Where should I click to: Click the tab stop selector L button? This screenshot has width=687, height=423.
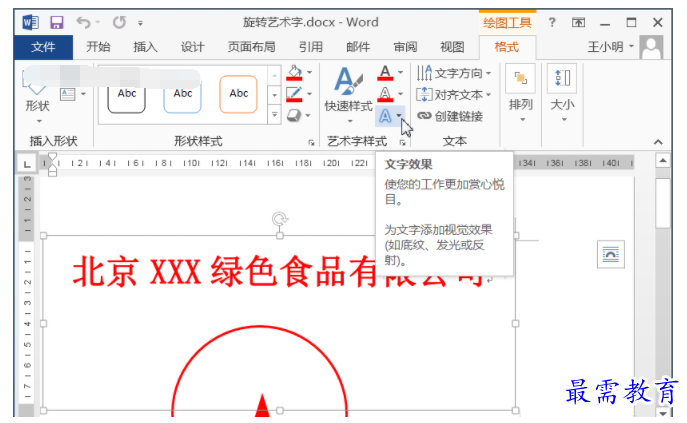click(27, 164)
